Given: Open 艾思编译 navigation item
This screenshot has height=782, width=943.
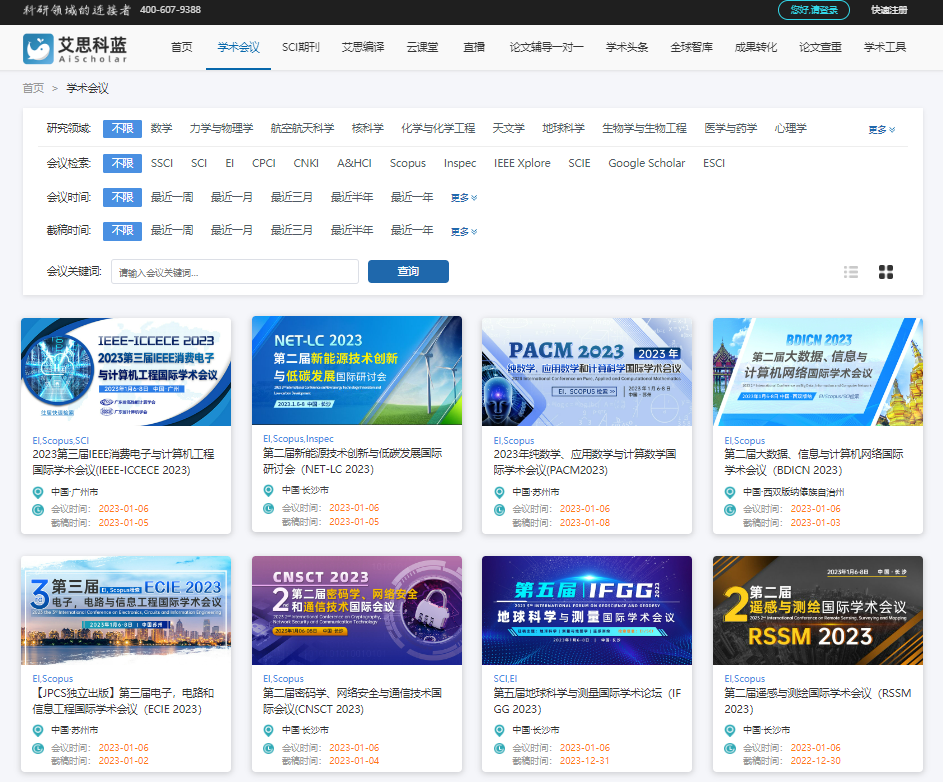Looking at the screenshot, I should [x=363, y=47].
